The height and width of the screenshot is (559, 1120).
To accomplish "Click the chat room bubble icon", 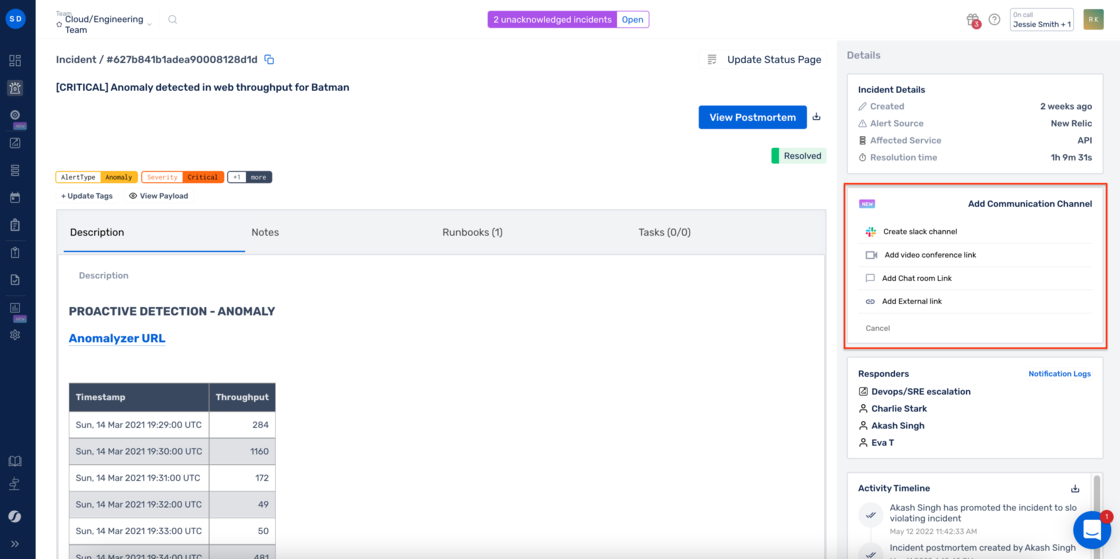I will 870,278.
